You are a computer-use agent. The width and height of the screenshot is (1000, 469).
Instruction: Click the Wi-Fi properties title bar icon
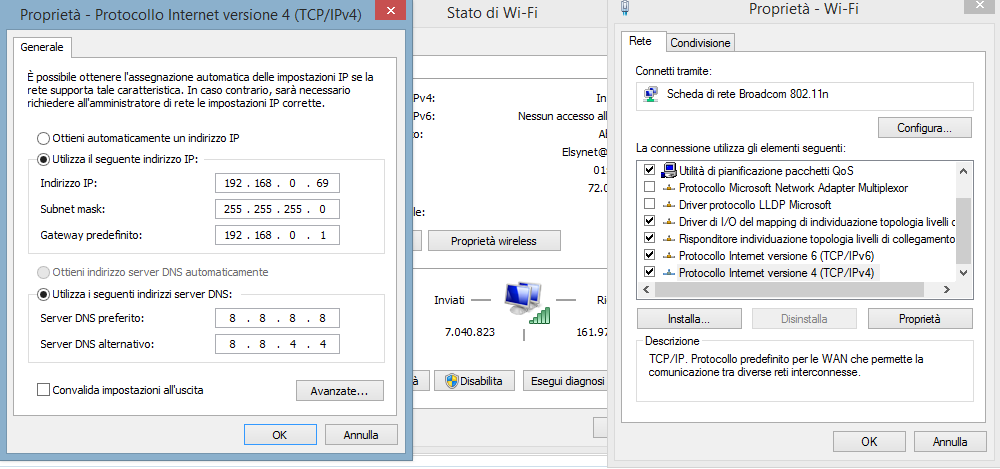pos(625,10)
